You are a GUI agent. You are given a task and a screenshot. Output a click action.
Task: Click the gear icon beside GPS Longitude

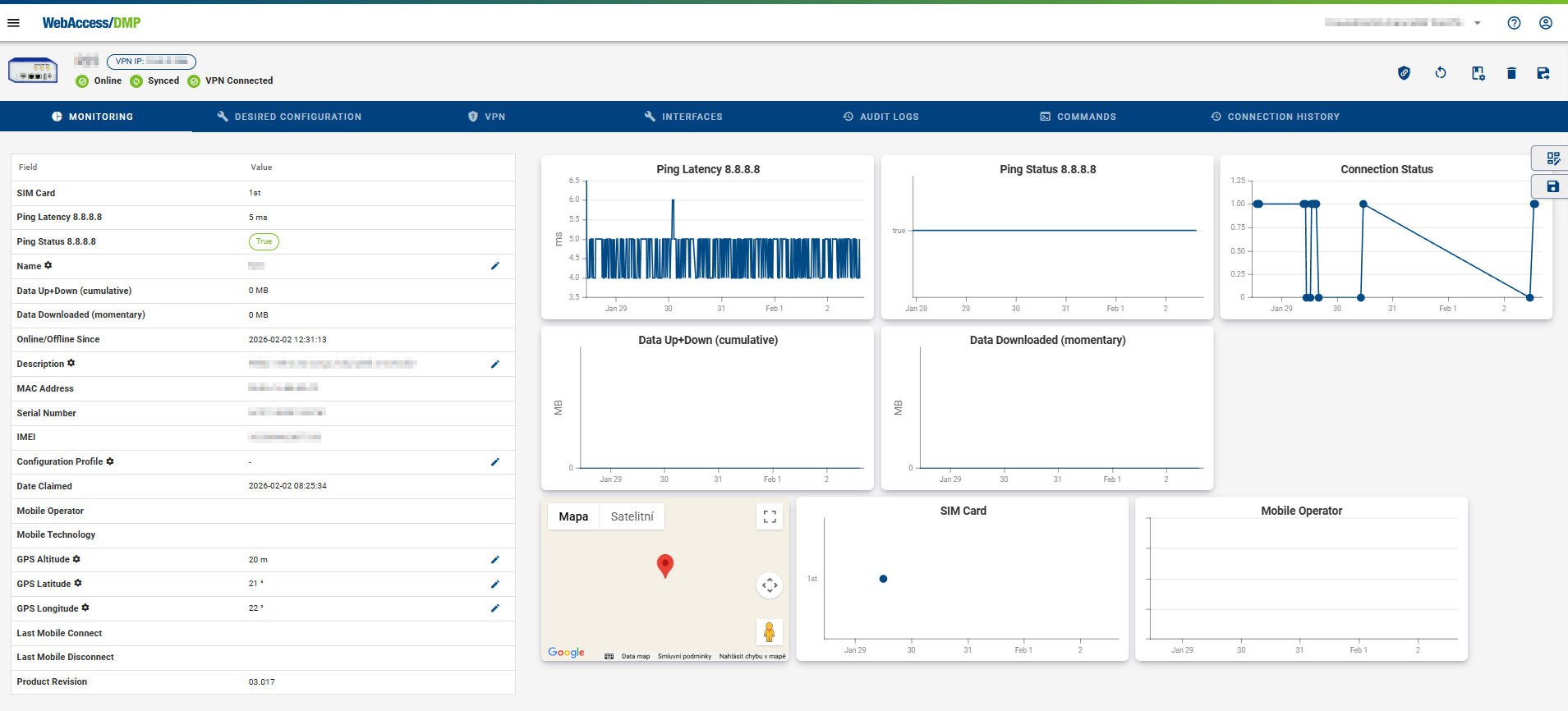pos(85,608)
